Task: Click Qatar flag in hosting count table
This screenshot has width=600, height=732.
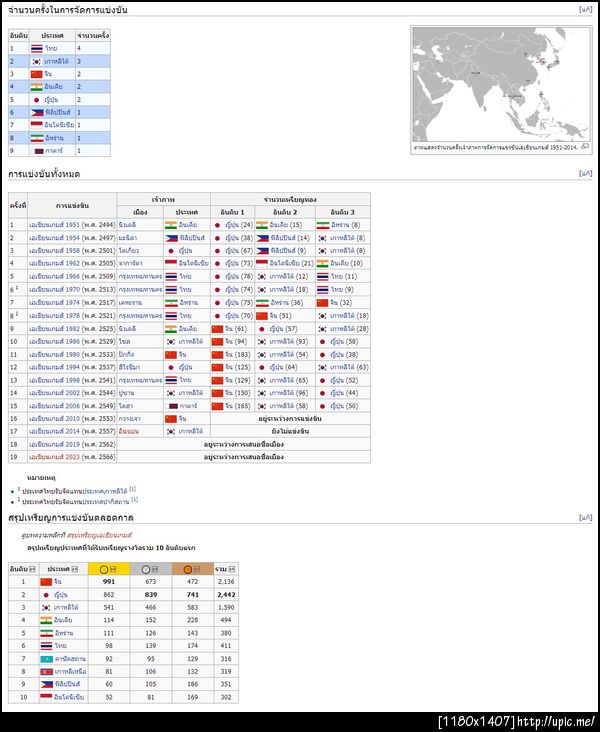Action: (38, 151)
